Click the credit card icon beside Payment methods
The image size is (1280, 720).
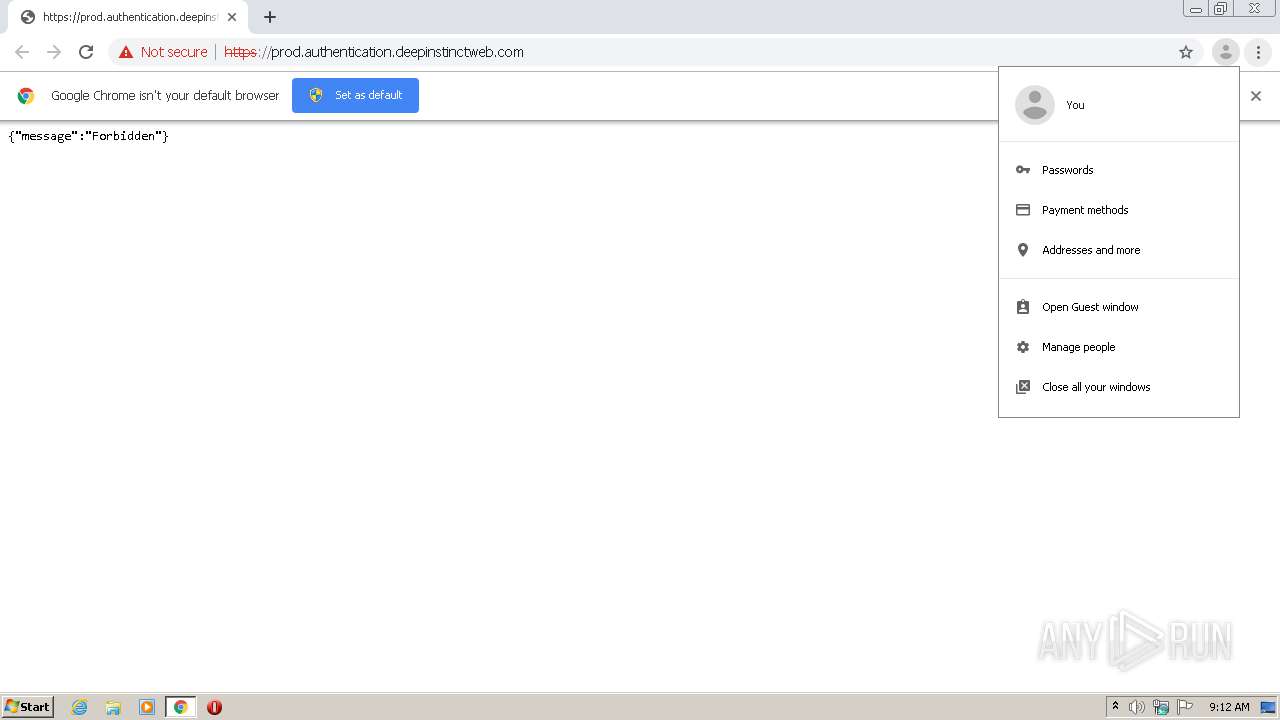pos(1023,210)
